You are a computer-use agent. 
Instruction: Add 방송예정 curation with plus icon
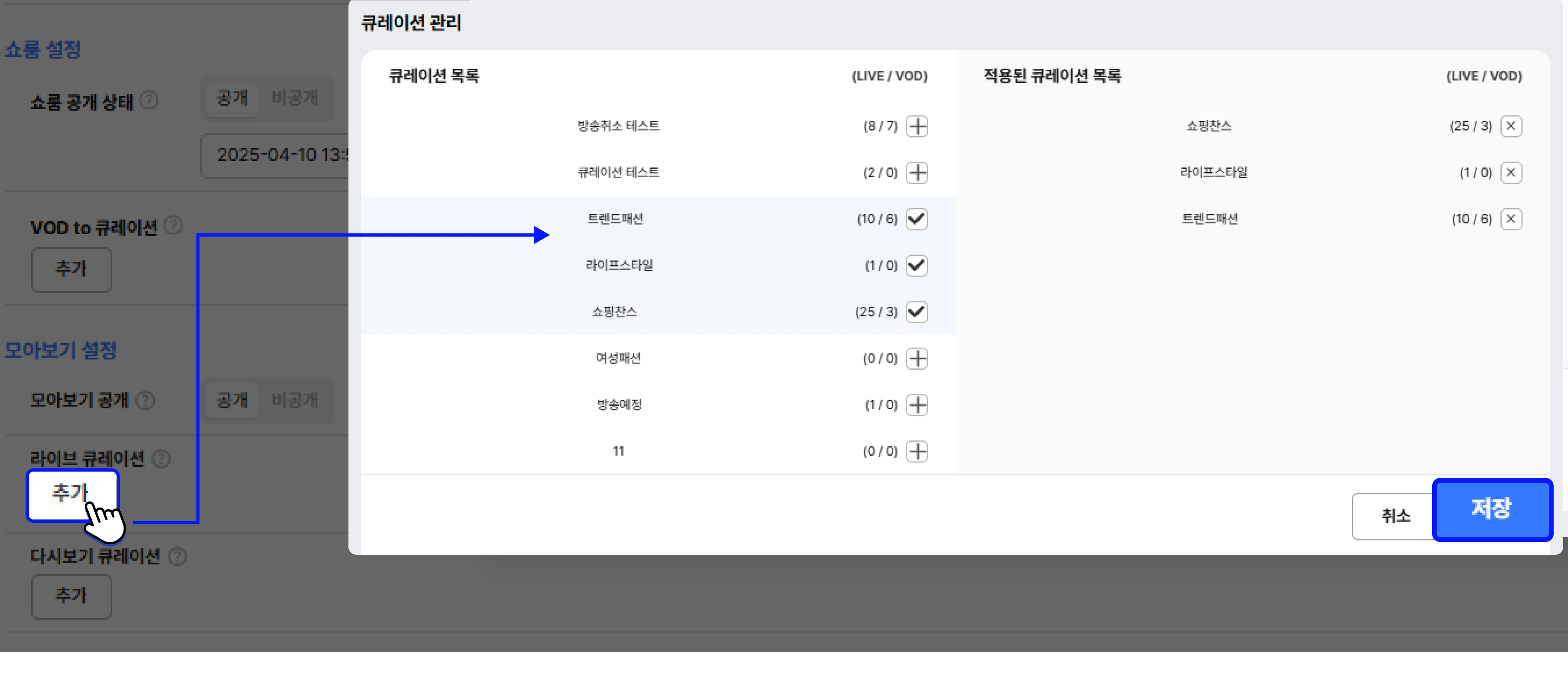(x=917, y=405)
